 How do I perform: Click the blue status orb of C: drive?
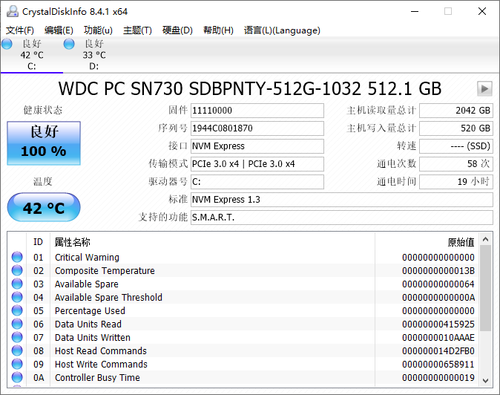coord(7,44)
